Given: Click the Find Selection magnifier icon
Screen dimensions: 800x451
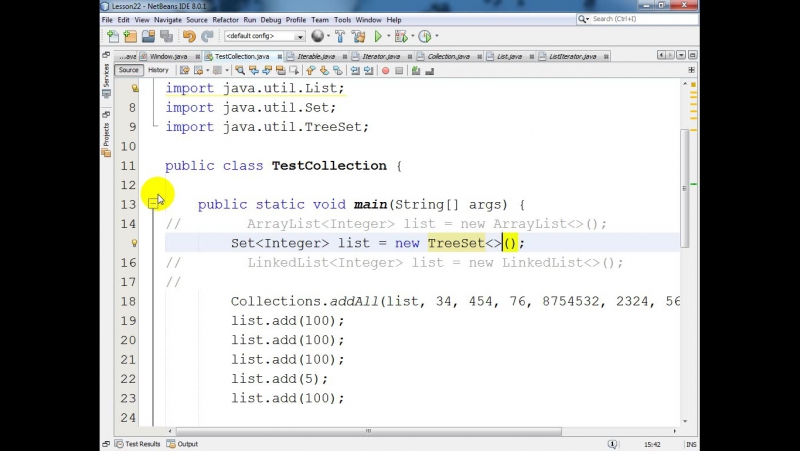Looking at the screenshot, I should pyautogui.click(x=240, y=70).
